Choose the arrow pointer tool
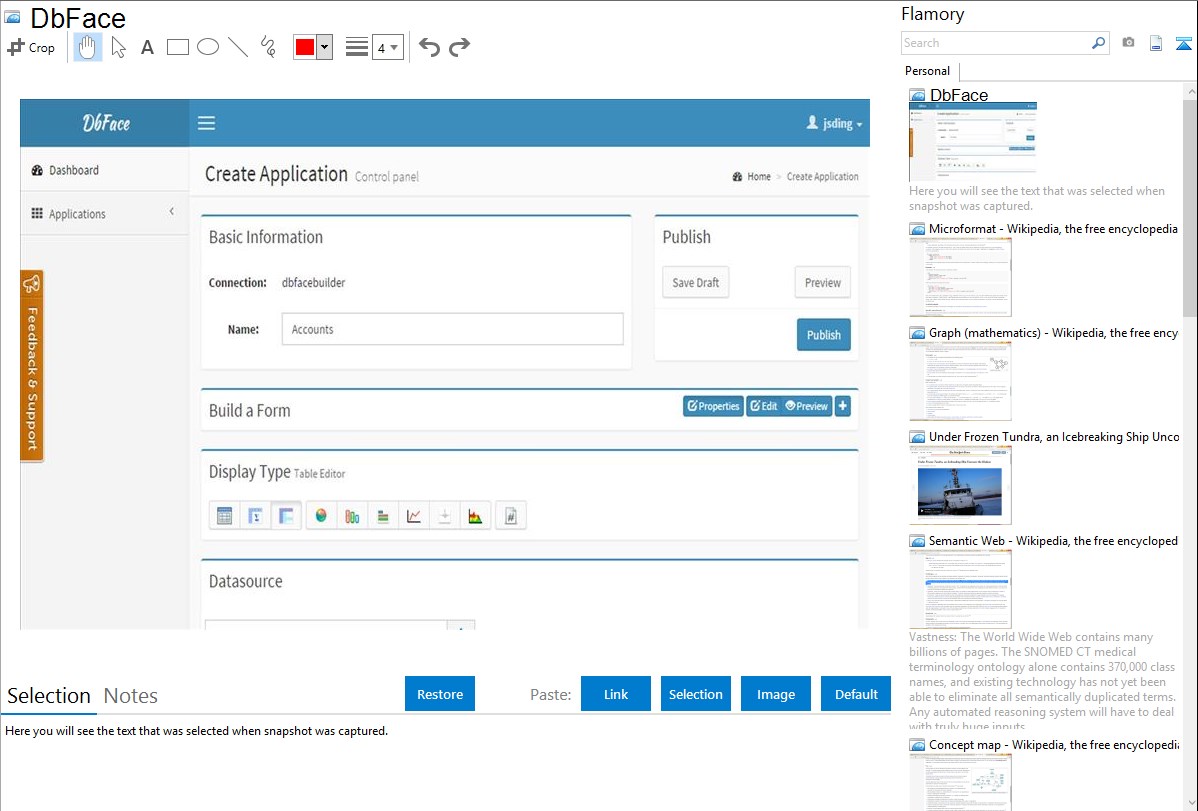Screen dimensions: 1198x811 point(118,47)
